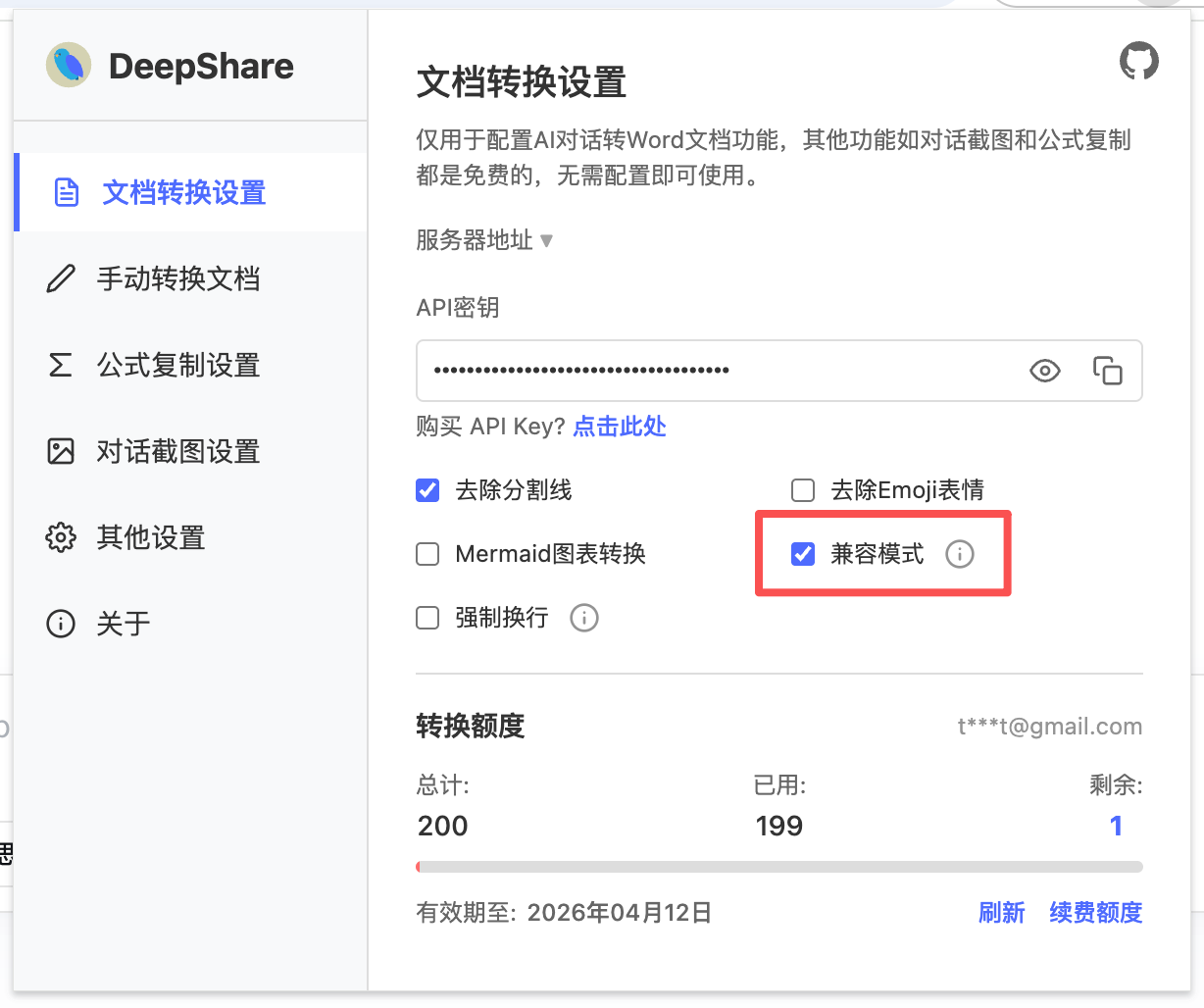
Task: Open the 其他设置 sidebar tab
Action: click(151, 537)
